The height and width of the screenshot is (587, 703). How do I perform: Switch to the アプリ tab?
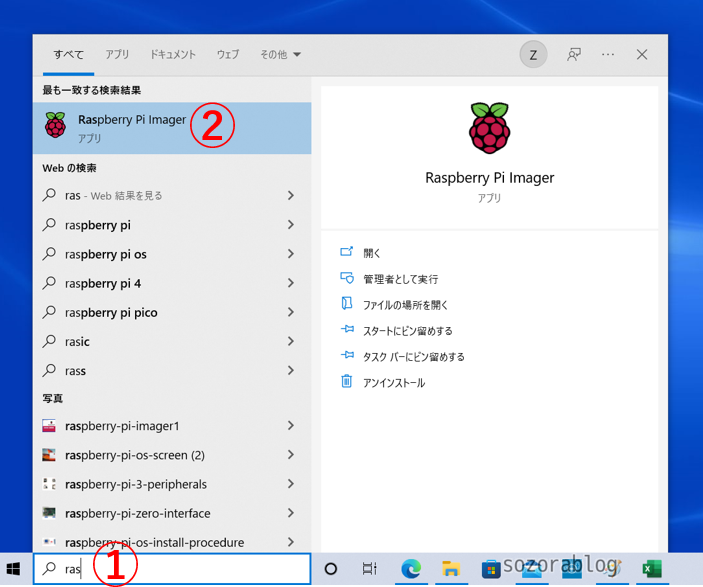[x=117, y=55]
